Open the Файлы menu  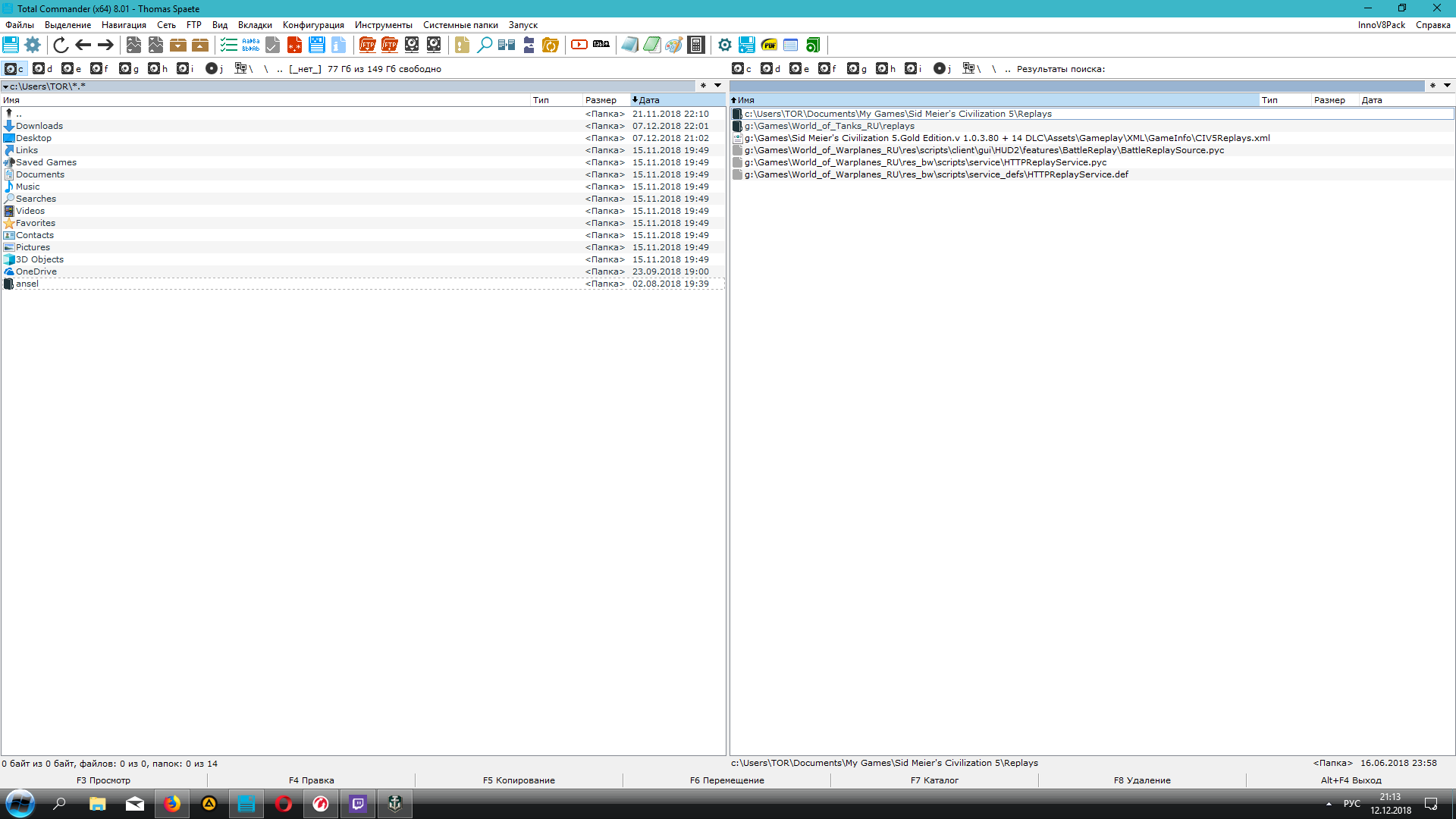point(20,25)
